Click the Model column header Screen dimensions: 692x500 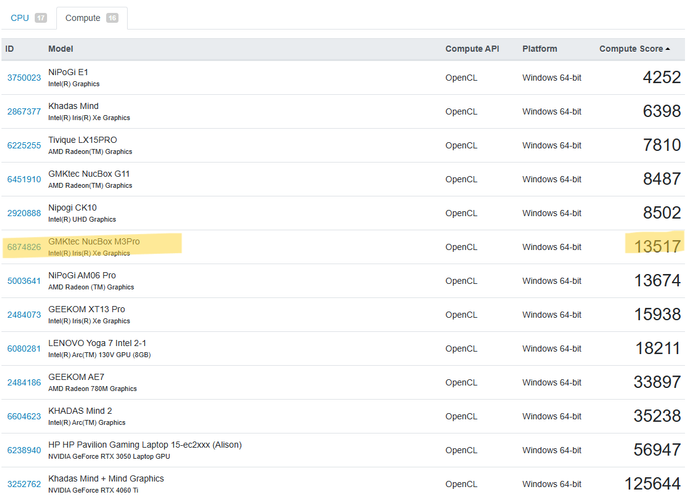(60, 49)
